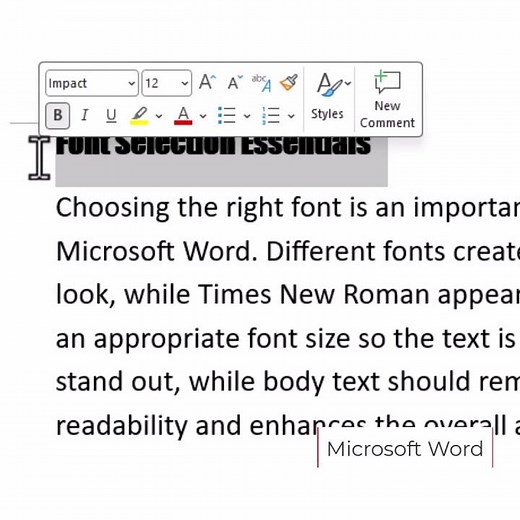Toggle Italic formatting
Image resolution: width=520 pixels, height=520 pixels.
tap(85, 115)
